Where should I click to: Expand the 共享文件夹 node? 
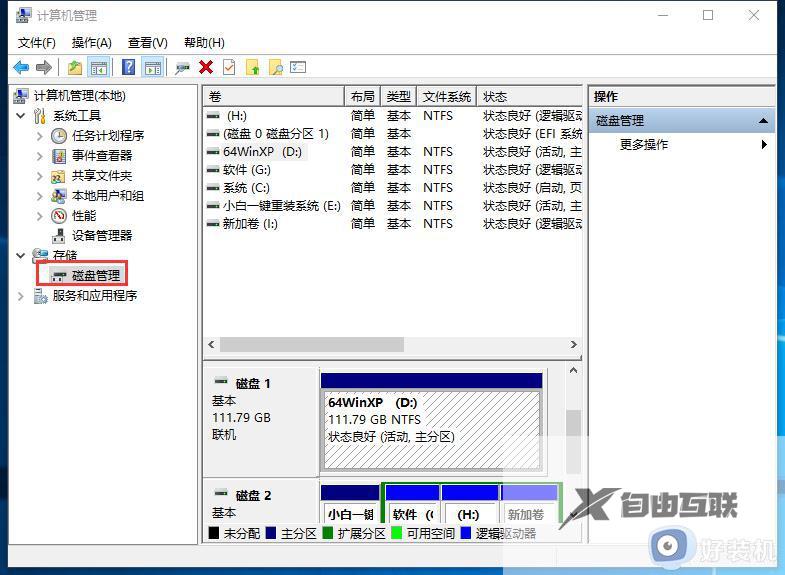40,176
